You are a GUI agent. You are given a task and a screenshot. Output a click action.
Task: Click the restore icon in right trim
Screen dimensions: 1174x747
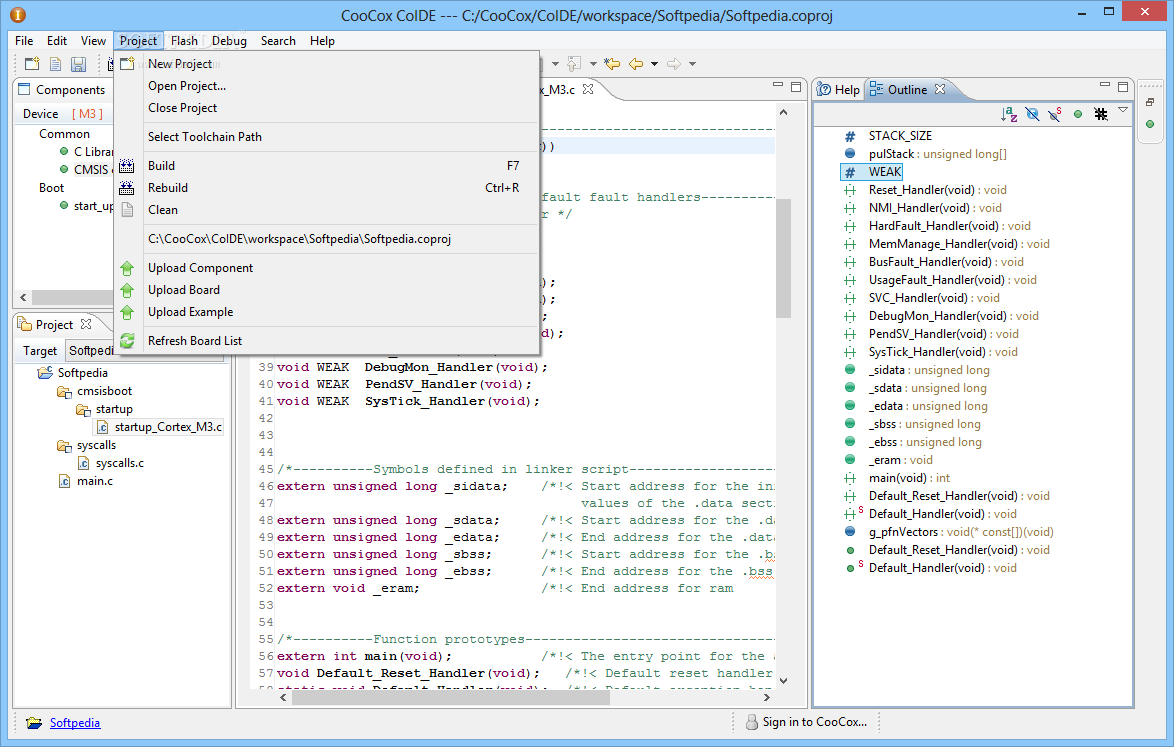tap(1150, 102)
